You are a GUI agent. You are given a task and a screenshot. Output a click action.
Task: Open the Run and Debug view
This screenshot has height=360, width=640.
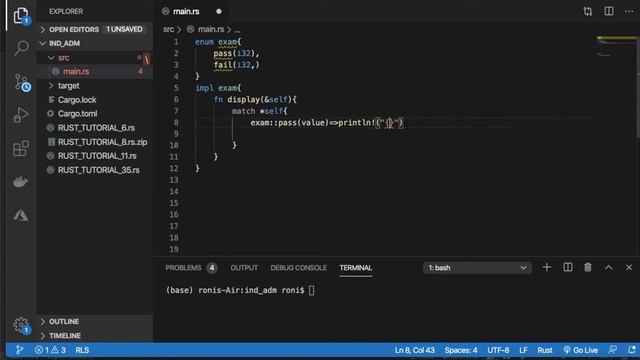coord(21,115)
